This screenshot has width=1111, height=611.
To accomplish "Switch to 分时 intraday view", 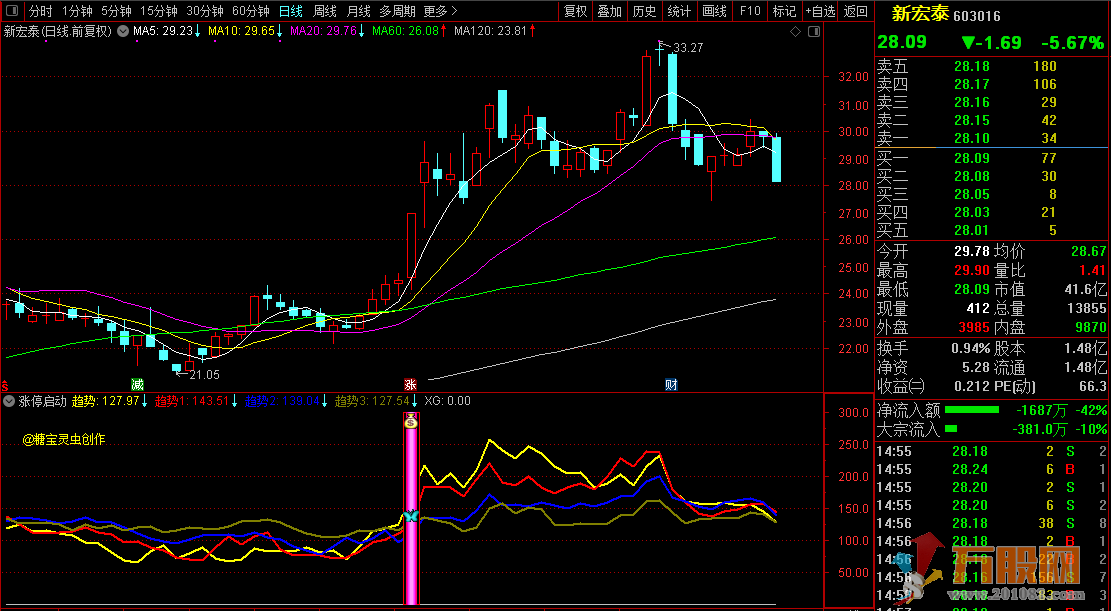I will 40,11.
